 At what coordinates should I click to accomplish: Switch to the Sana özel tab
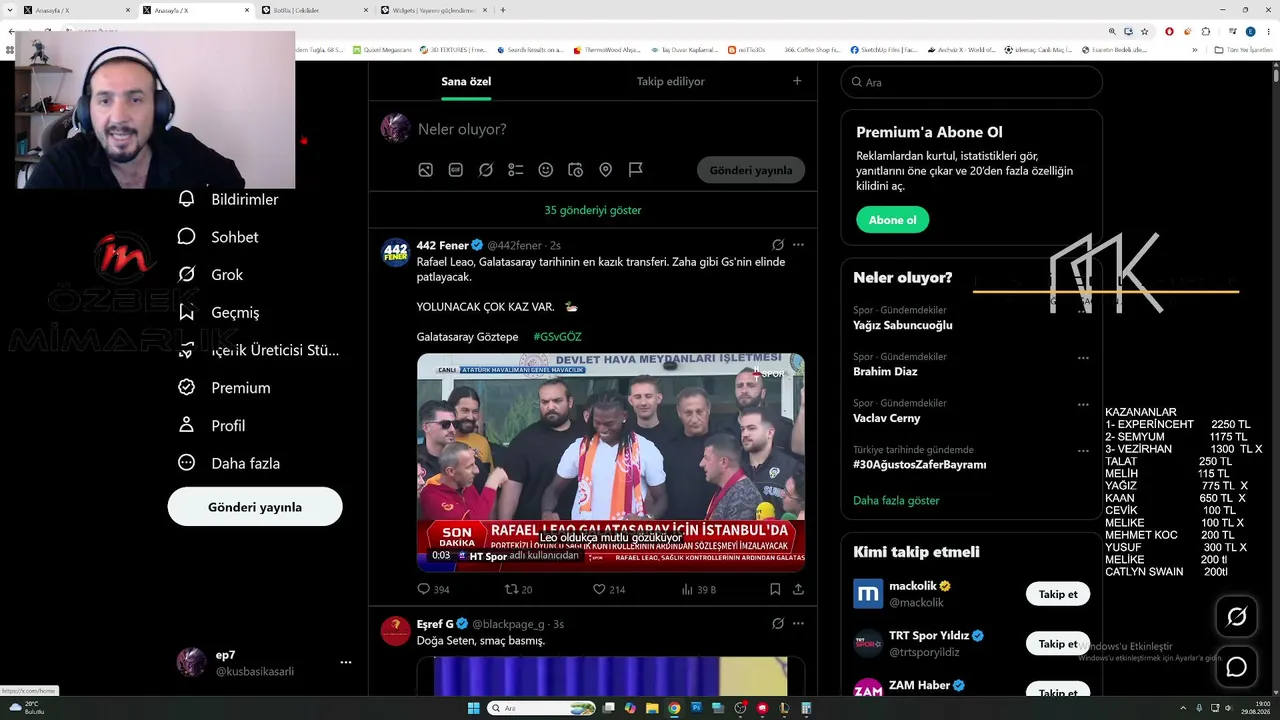[466, 81]
